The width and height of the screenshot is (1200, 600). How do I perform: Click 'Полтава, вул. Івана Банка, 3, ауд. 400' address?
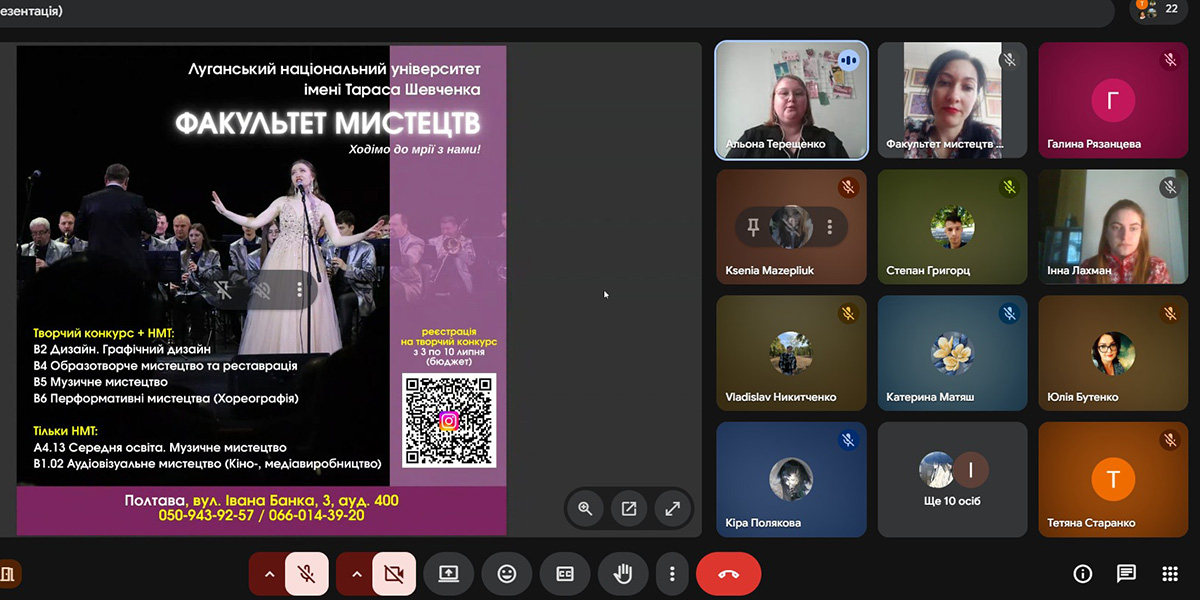pos(261,500)
